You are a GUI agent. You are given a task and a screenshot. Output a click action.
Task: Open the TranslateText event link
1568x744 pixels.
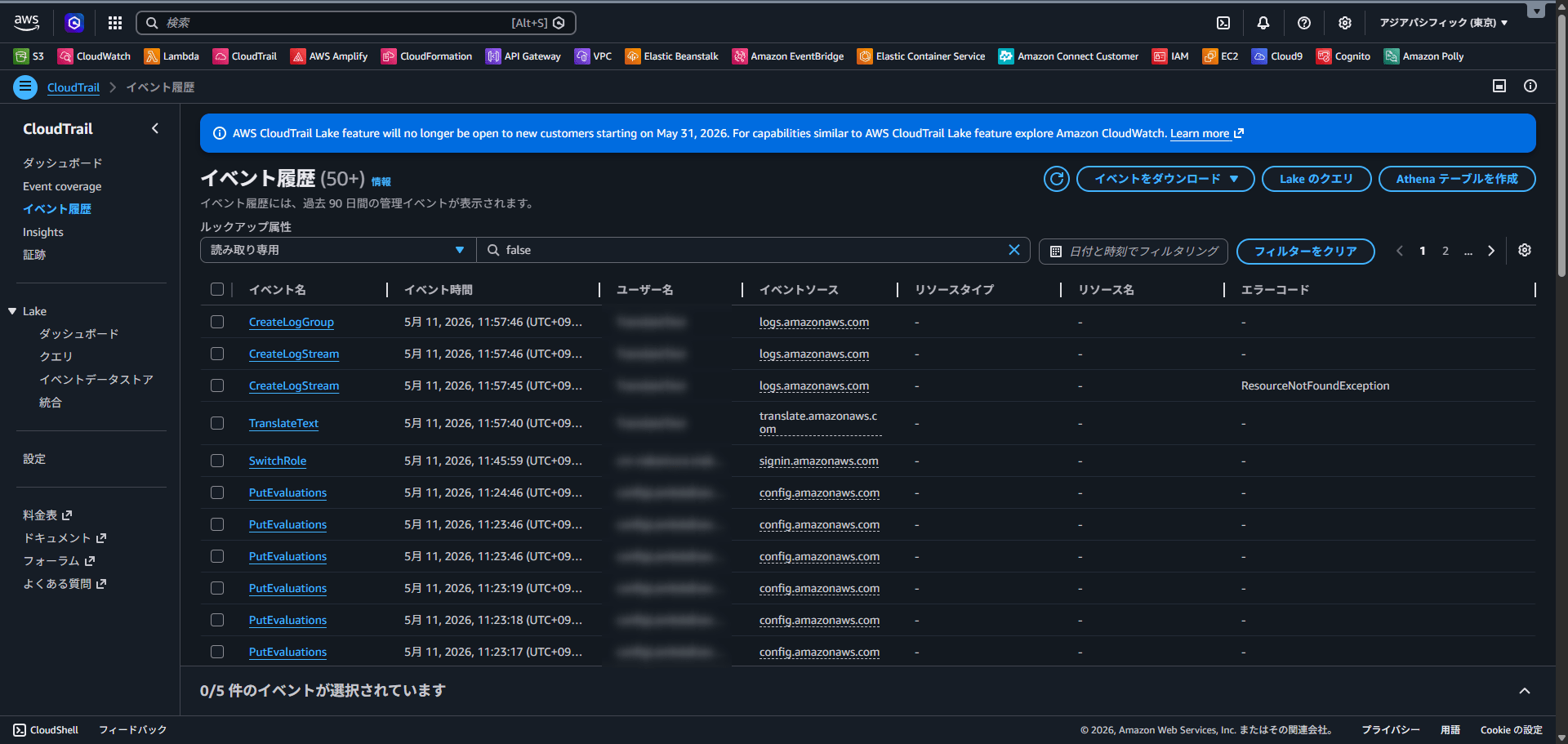pyautogui.click(x=283, y=423)
